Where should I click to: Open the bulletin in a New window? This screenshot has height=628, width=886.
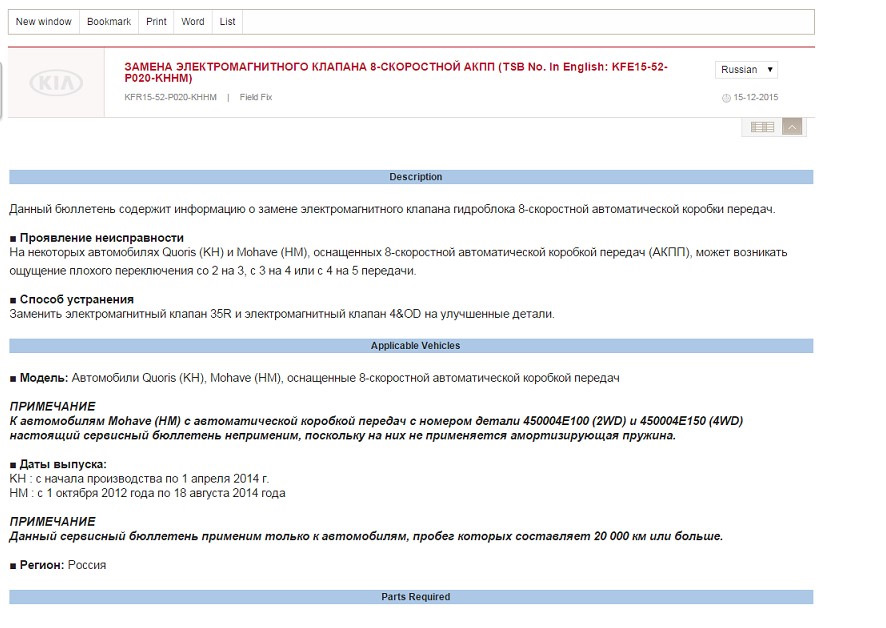pos(44,21)
